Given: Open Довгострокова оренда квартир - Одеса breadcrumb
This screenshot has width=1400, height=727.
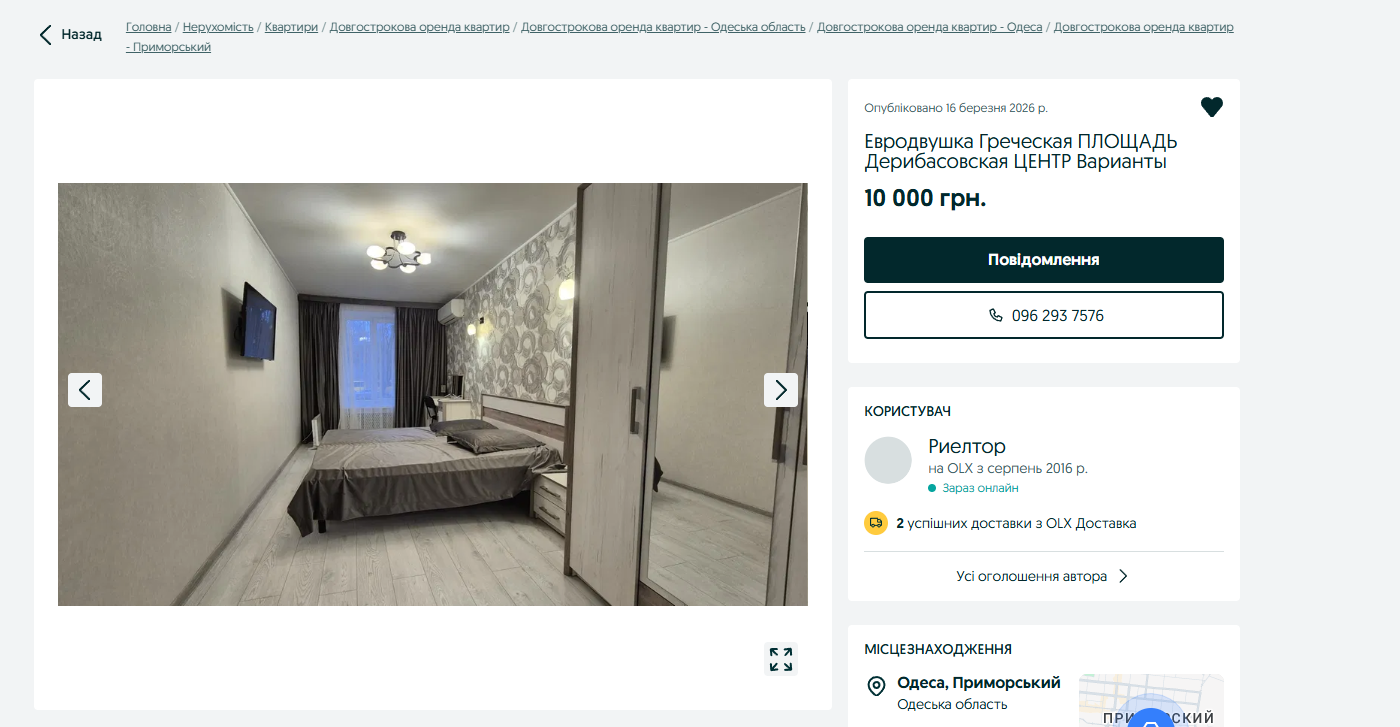Looking at the screenshot, I should pos(929,27).
